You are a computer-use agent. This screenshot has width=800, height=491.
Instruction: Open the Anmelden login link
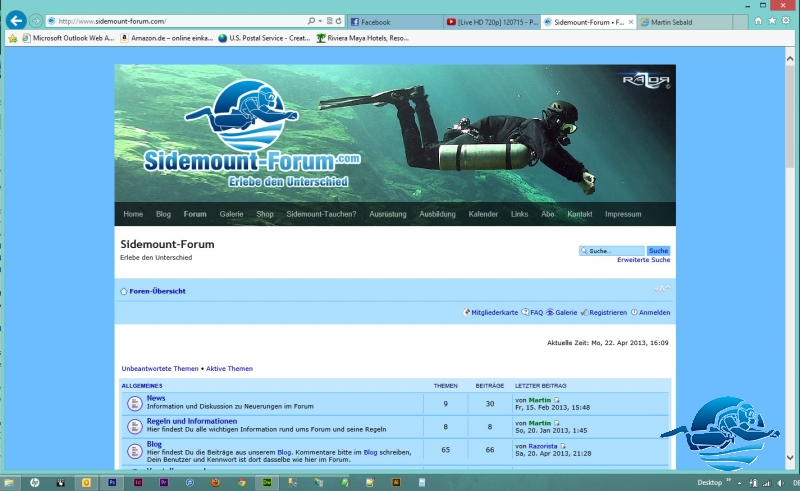[654, 312]
